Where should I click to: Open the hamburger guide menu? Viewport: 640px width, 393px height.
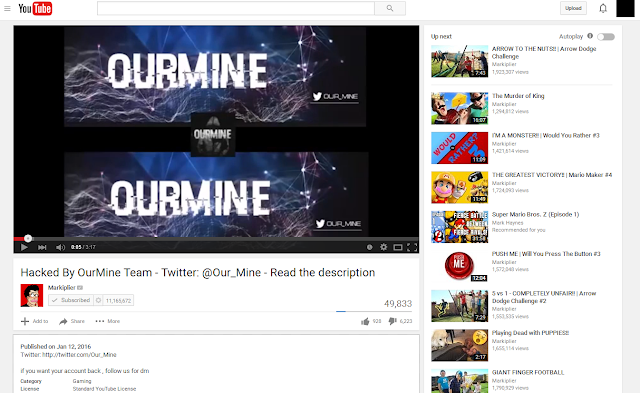pyautogui.click(x=7, y=8)
